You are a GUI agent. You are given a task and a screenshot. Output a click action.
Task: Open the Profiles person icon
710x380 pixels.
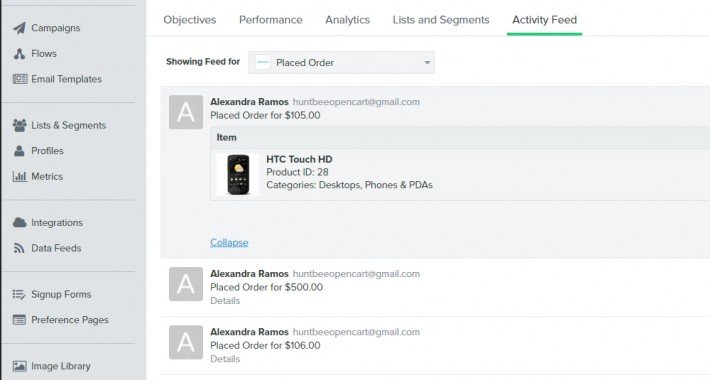coord(19,151)
